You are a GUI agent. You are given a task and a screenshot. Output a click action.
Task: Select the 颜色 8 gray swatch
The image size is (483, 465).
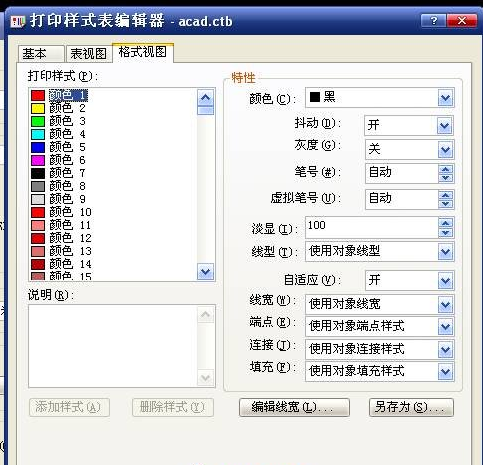(x=38, y=186)
